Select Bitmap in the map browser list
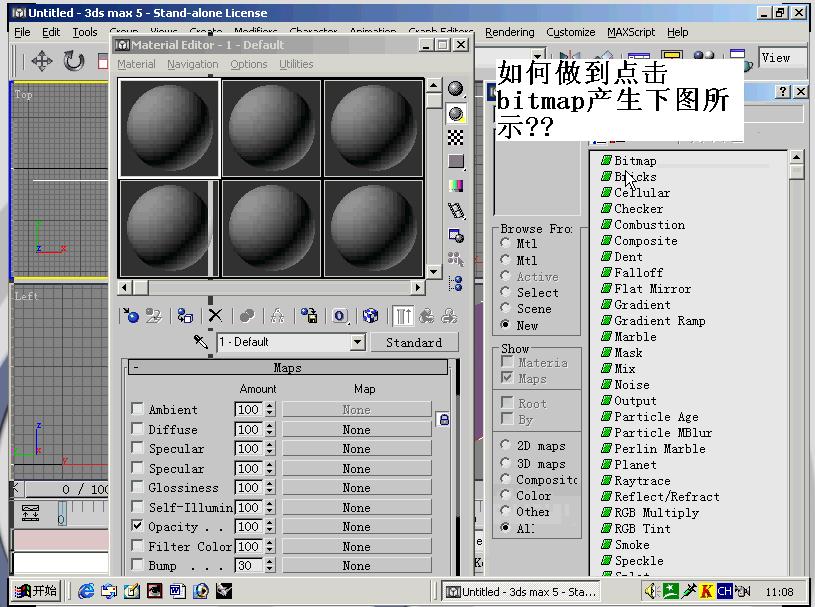The width and height of the screenshot is (815, 607). pyautogui.click(x=635, y=161)
